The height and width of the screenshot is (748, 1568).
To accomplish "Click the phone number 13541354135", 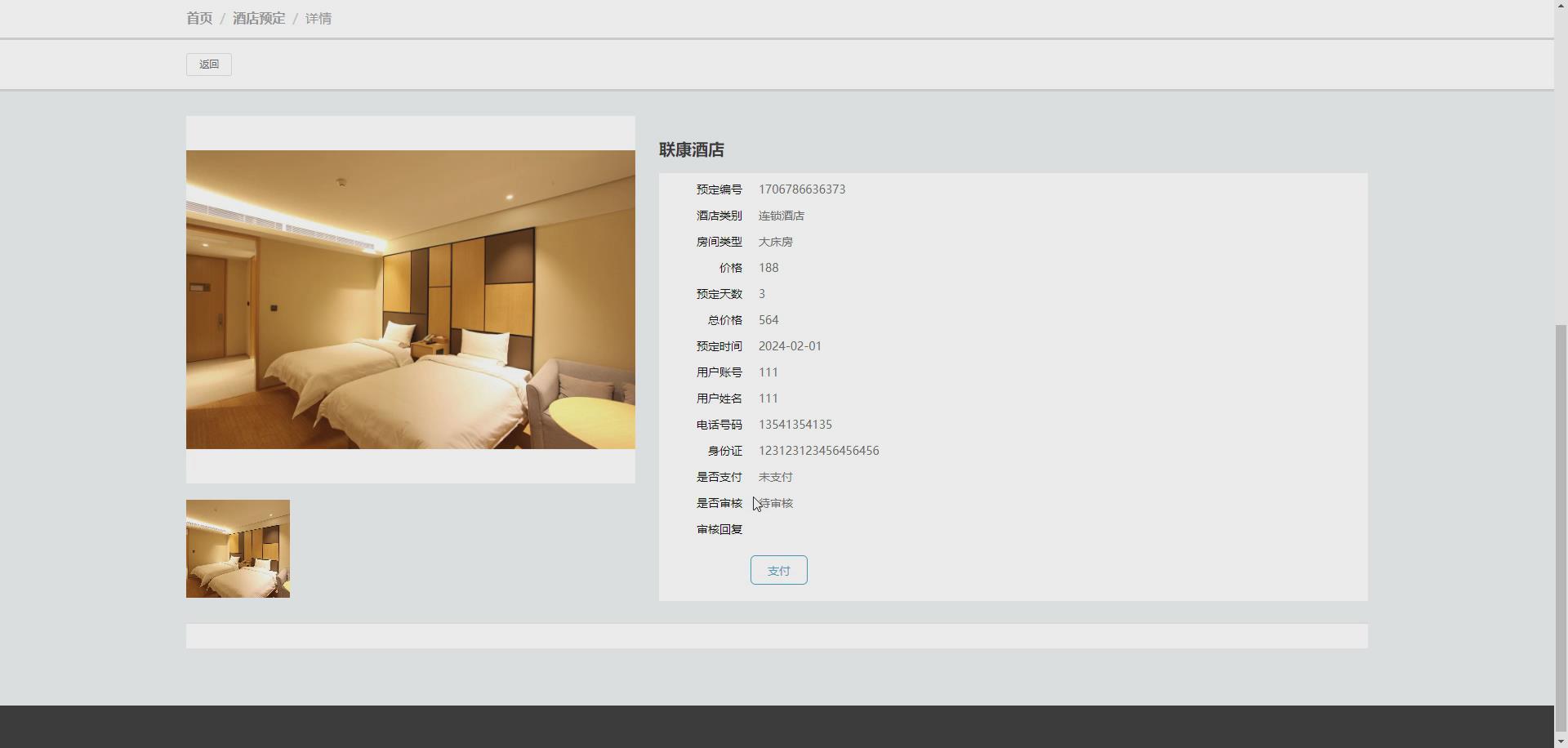I will [794, 424].
